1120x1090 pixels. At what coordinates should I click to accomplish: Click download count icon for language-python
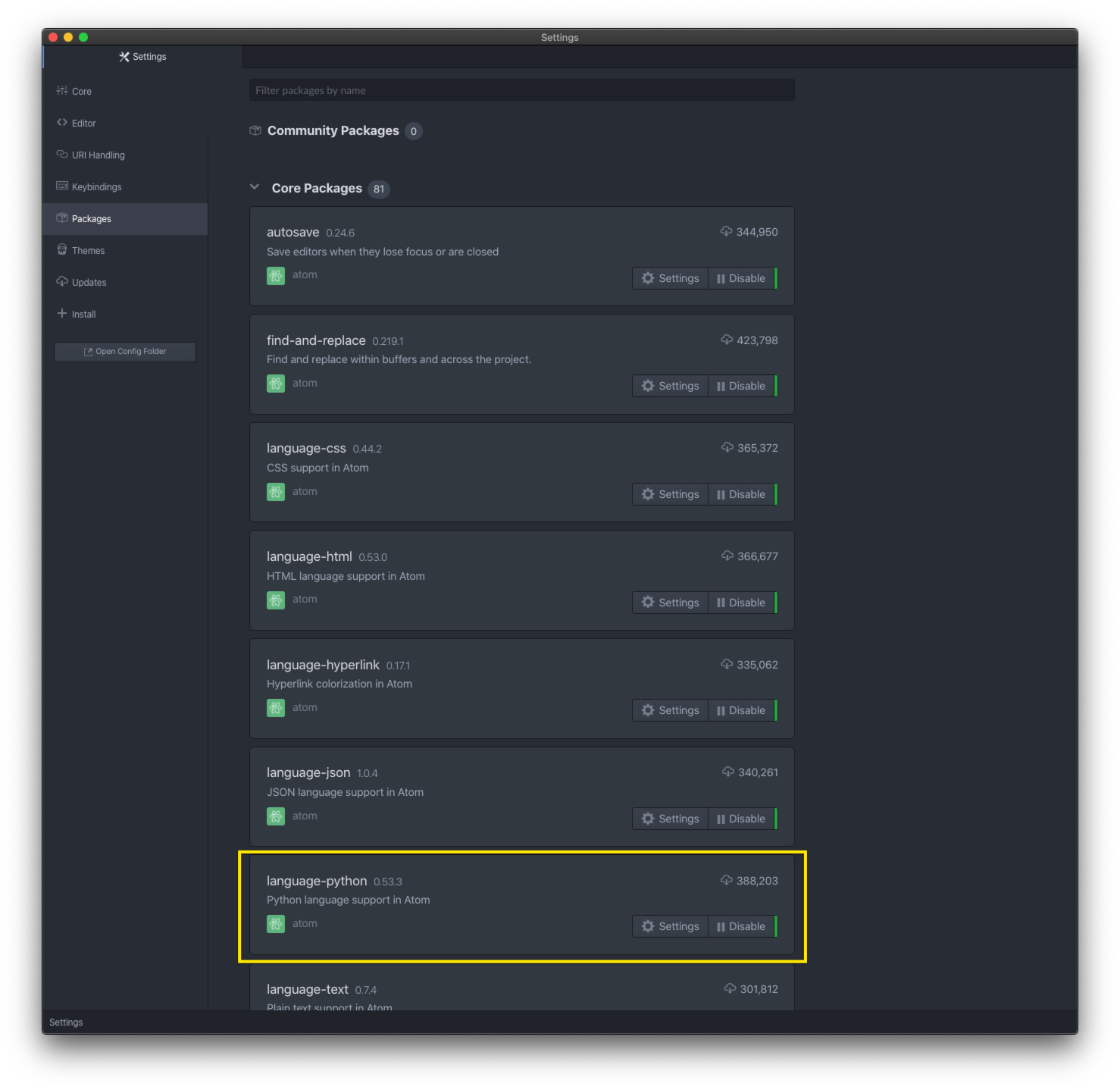[x=726, y=880]
